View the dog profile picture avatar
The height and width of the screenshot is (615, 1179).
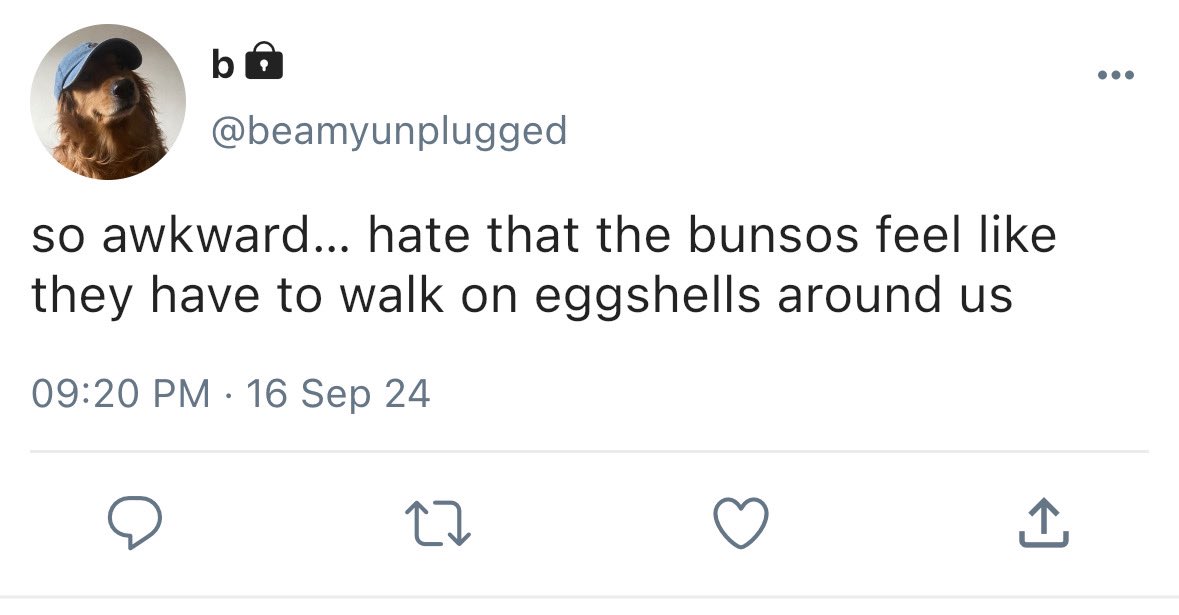108,101
